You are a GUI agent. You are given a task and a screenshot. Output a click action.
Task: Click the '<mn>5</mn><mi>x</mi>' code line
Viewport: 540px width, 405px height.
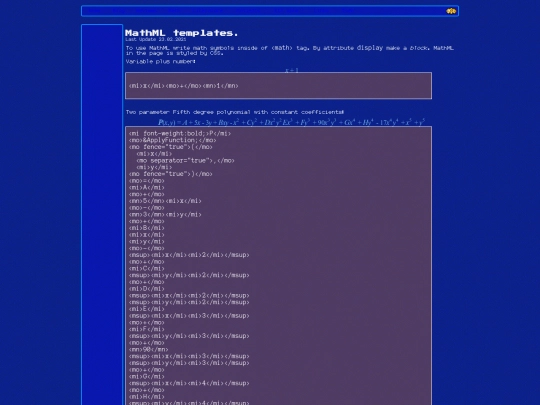(x=165, y=201)
